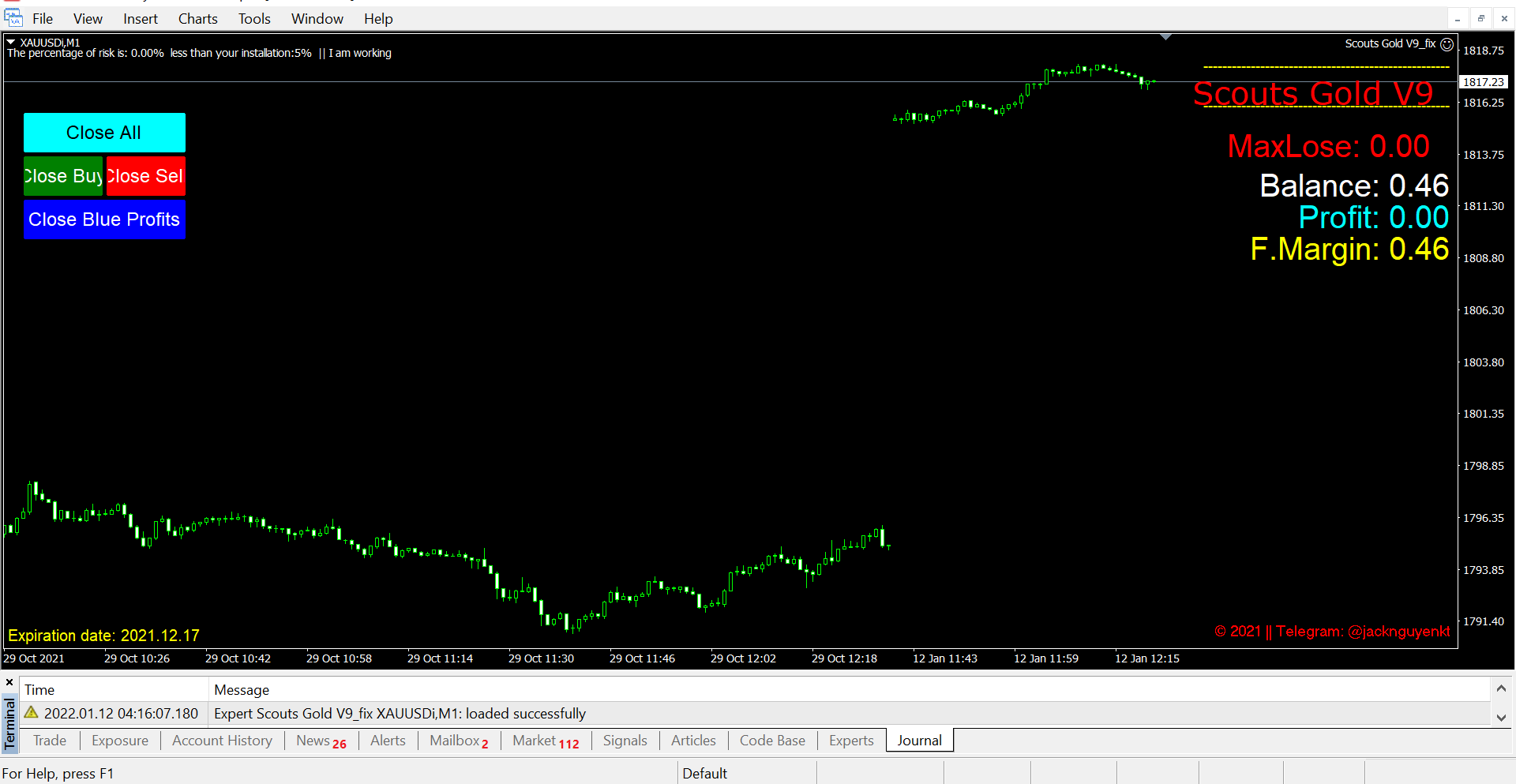Image resolution: width=1516 pixels, height=784 pixels.
Task: Click the Close All button
Action: 104,133
